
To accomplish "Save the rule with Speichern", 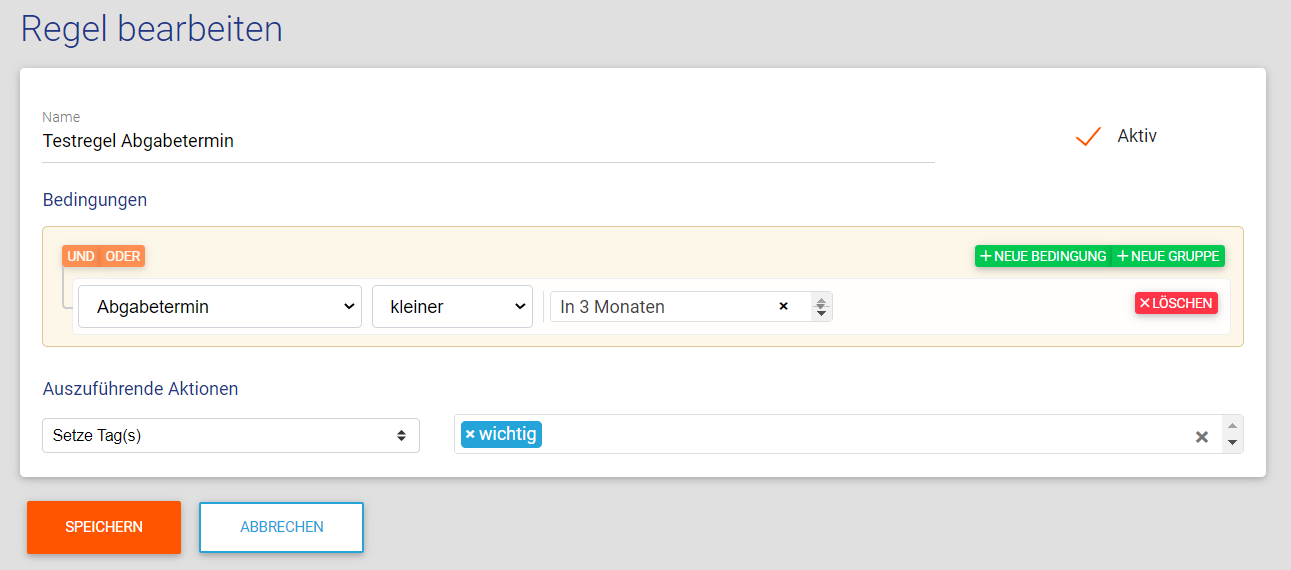I will [104, 527].
